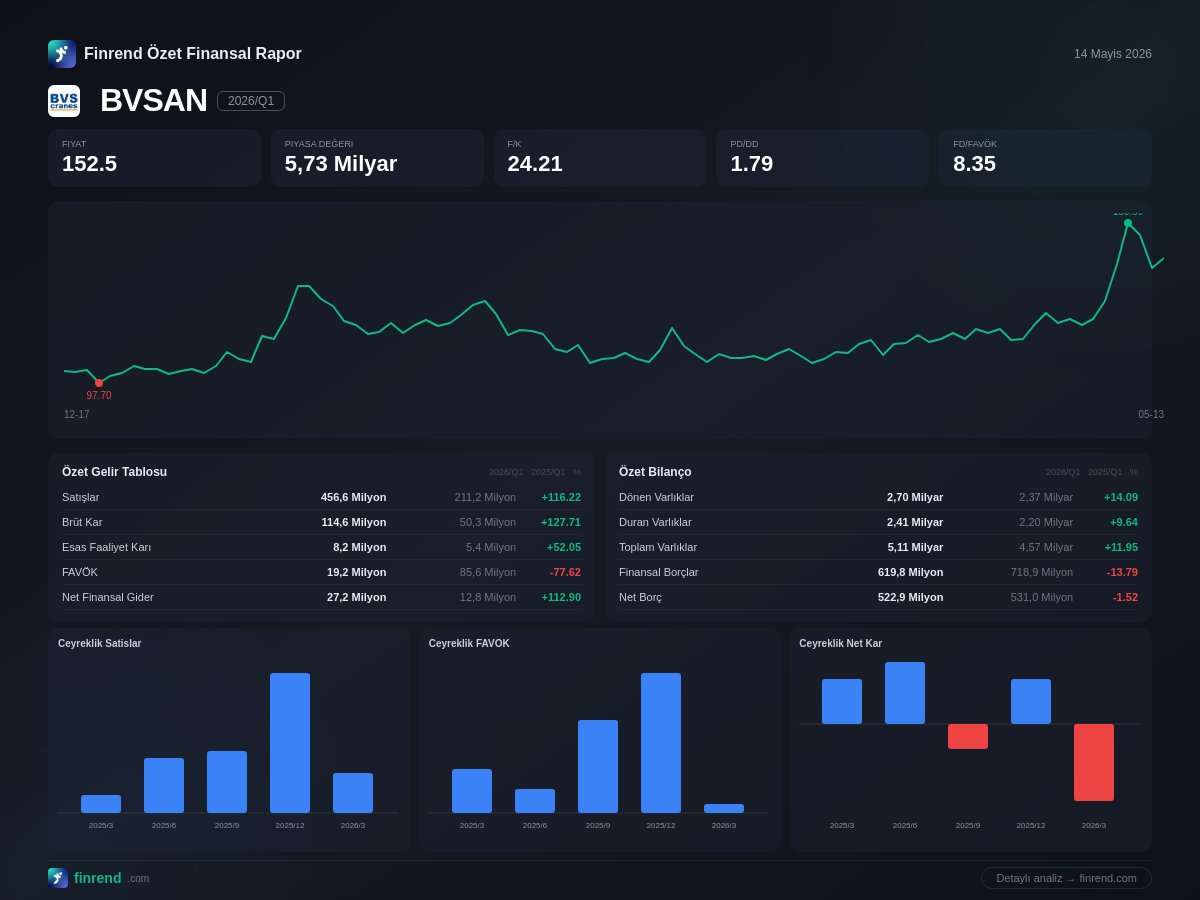This screenshot has width=1200, height=900.
Task: Click the 2025/9 bar in Ceyreklik FAVOK
Action: pos(598,766)
